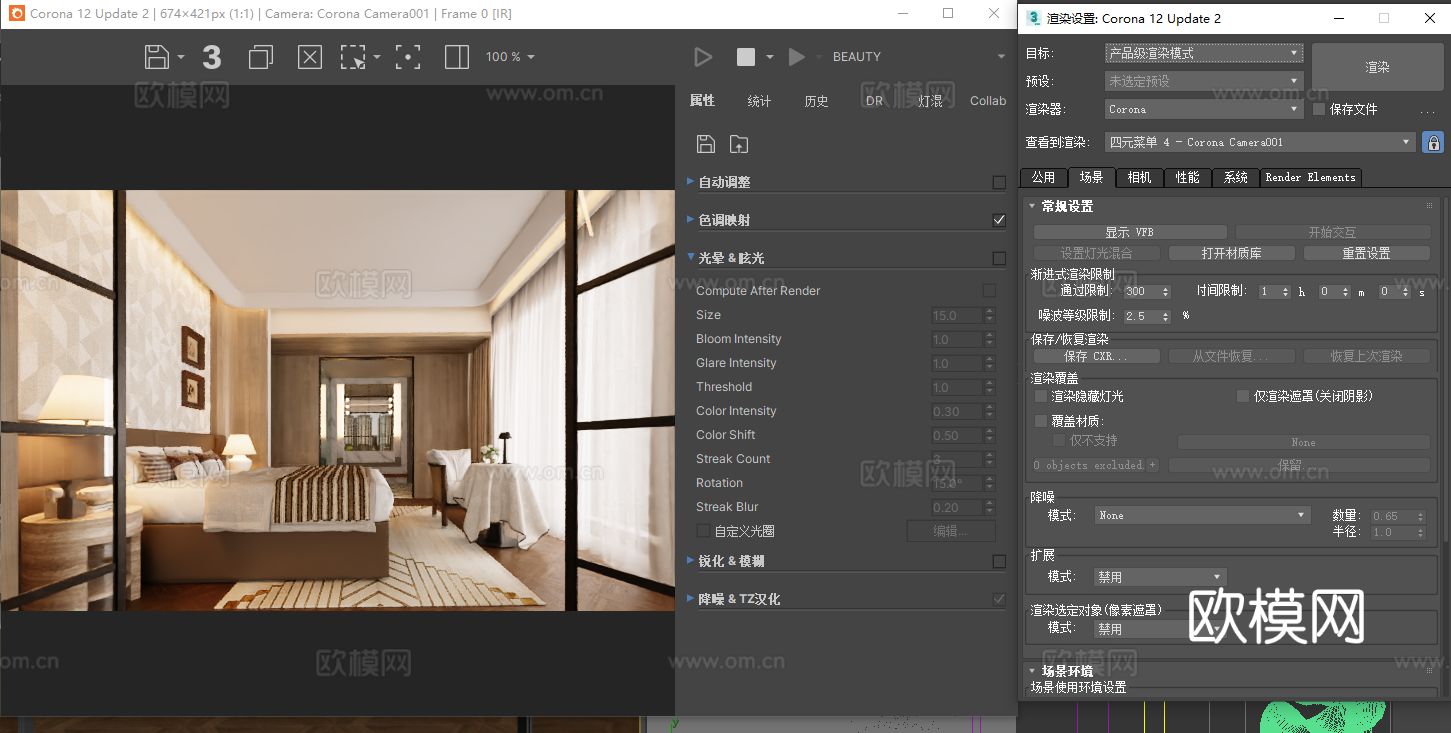
Task: Open the 降噪 mode dropdown set to None
Action: pyautogui.click(x=1200, y=514)
